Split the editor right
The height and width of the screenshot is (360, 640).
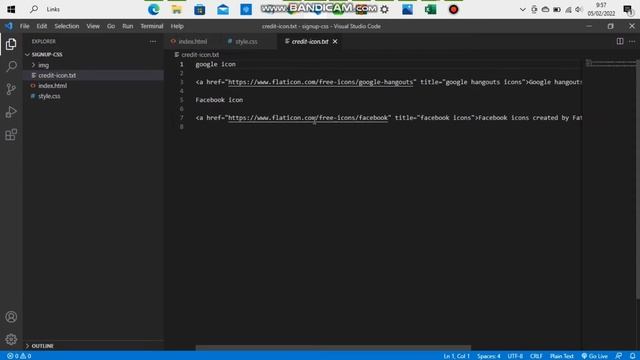pyautogui.click(x=620, y=41)
